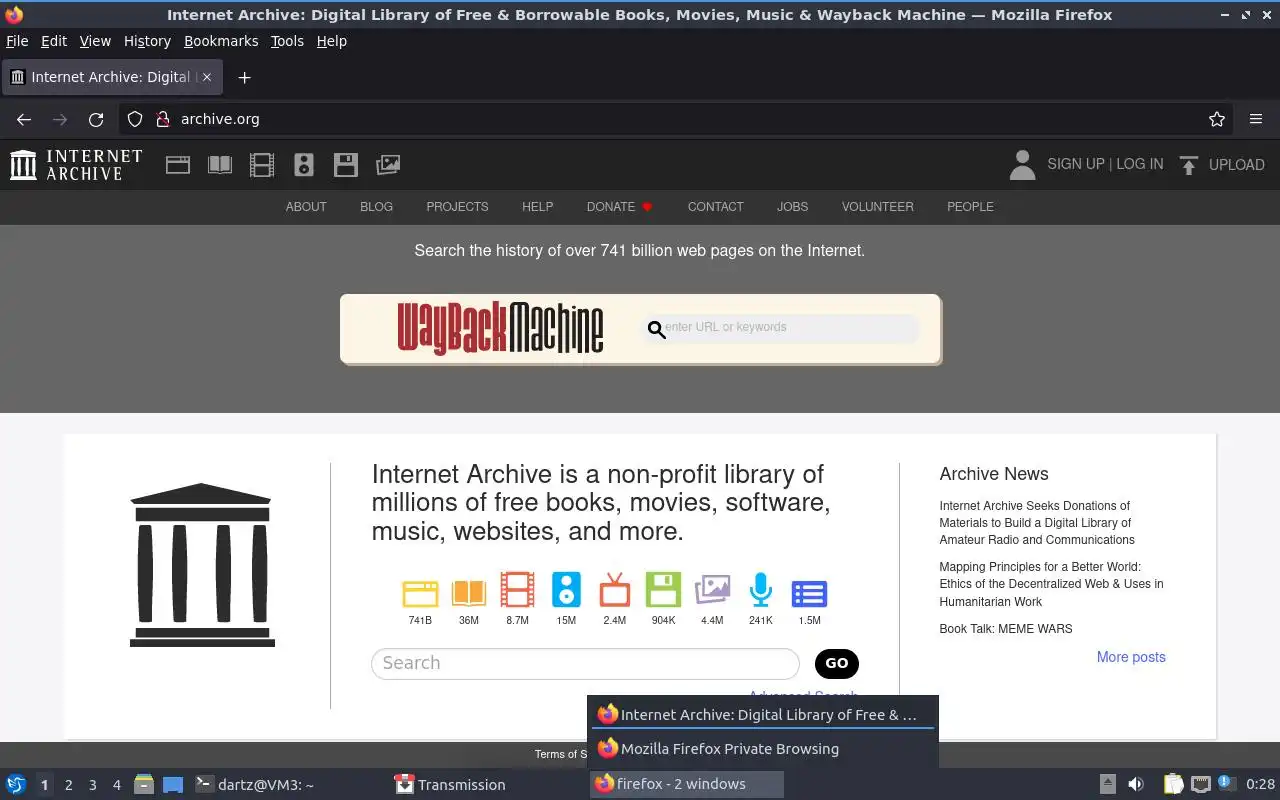Click the archive.org address bar
The width and height of the screenshot is (1280, 800).
click(675, 119)
